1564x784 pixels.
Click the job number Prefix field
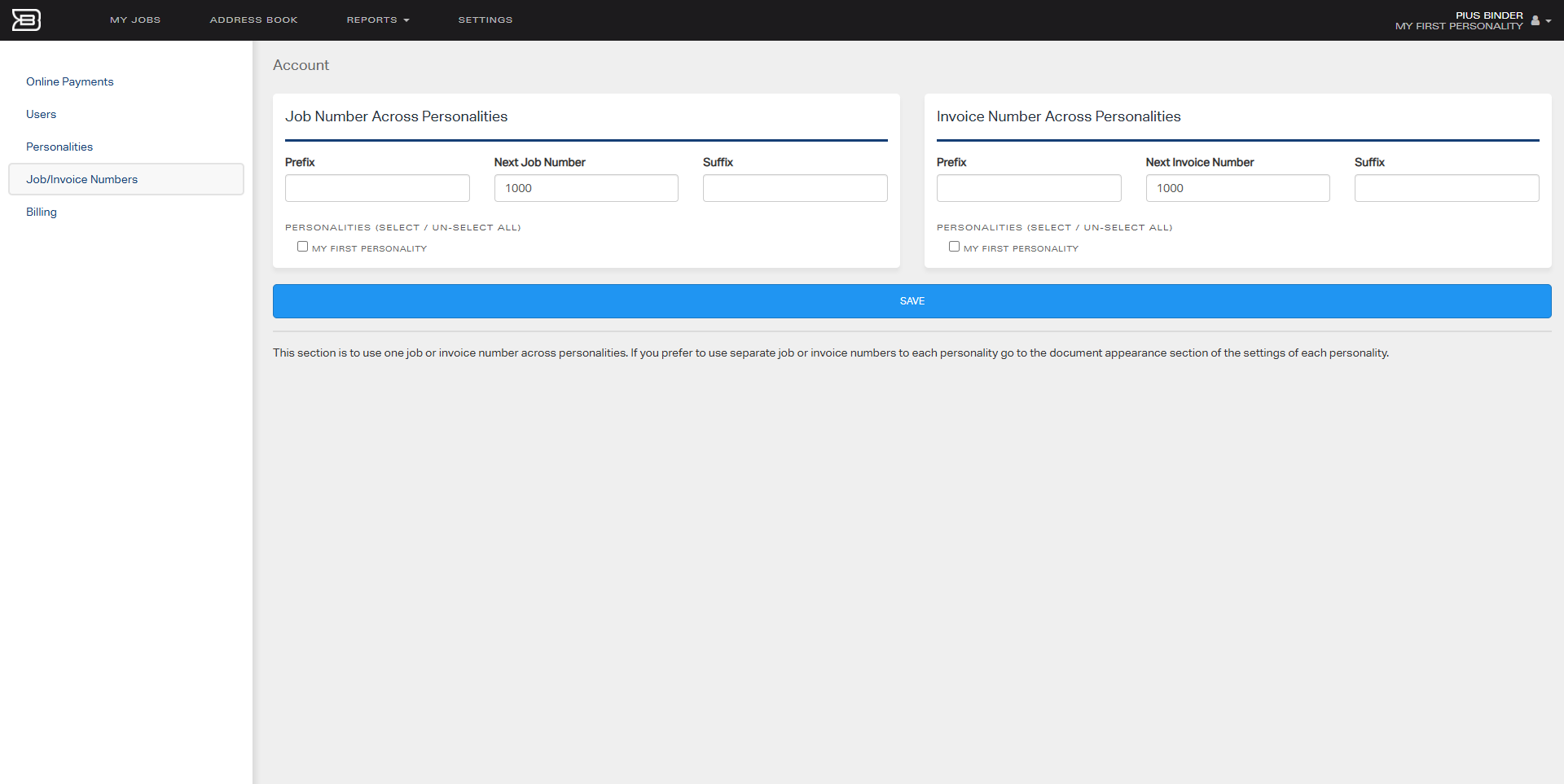377,188
